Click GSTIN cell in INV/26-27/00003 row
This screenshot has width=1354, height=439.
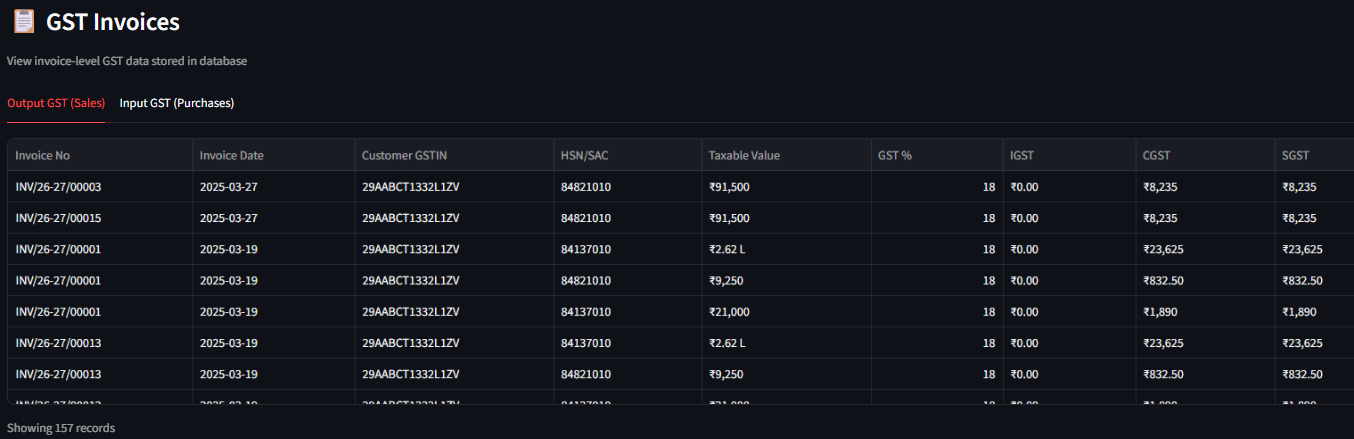click(454, 187)
